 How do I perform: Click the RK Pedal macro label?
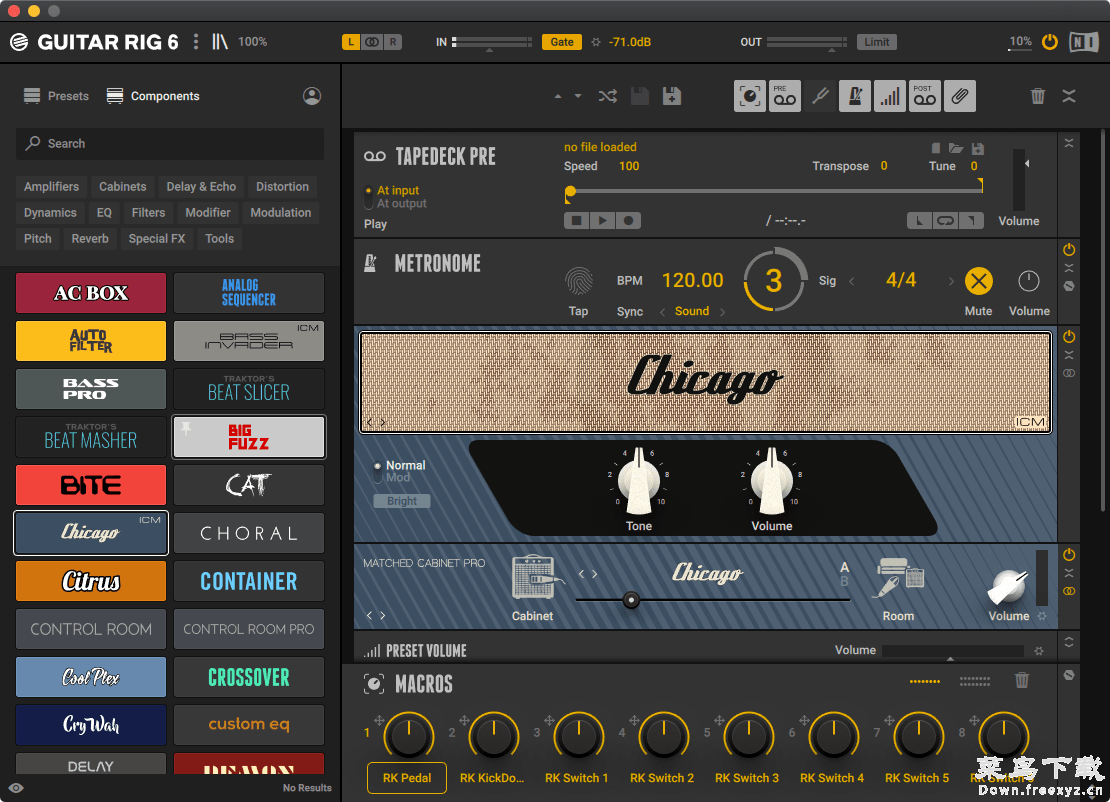[x=407, y=778]
